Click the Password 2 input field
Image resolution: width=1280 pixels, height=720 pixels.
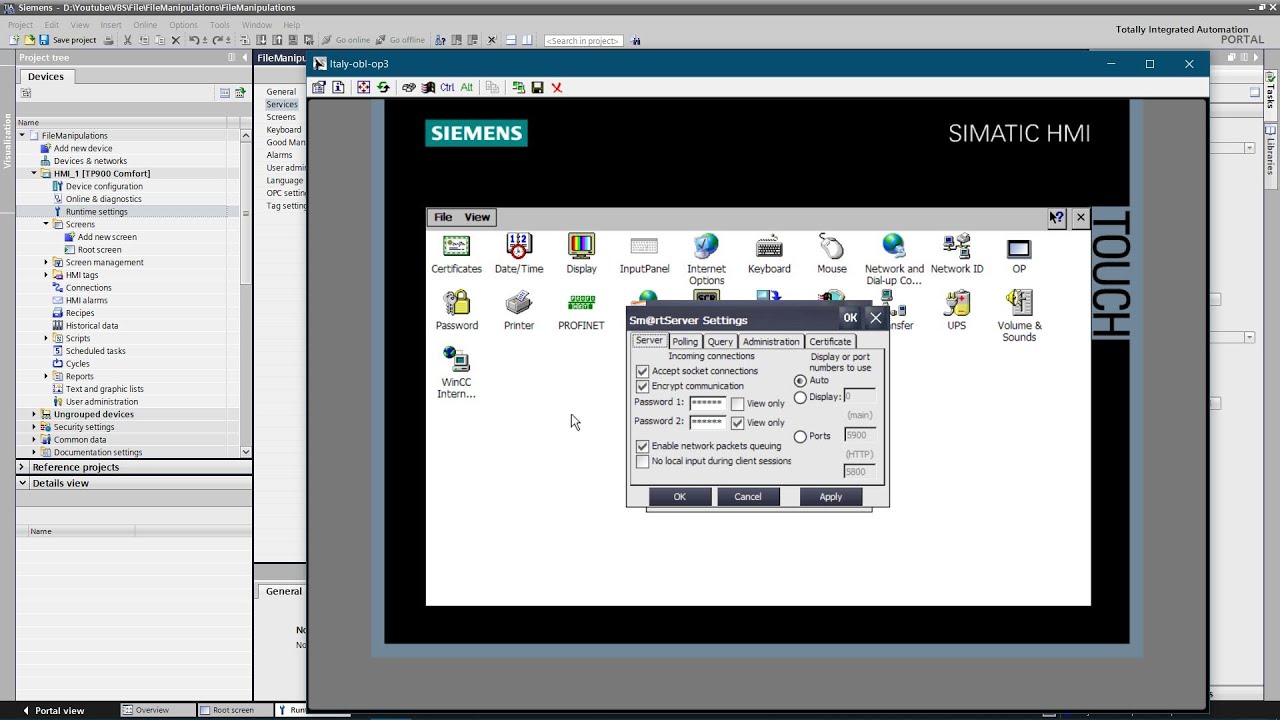click(x=707, y=422)
